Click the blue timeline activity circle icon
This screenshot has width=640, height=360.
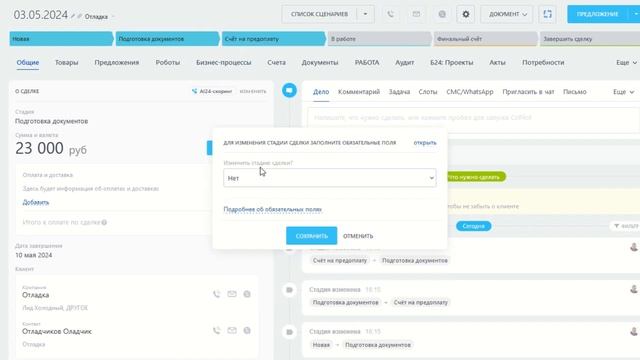(x=289, y=90)
